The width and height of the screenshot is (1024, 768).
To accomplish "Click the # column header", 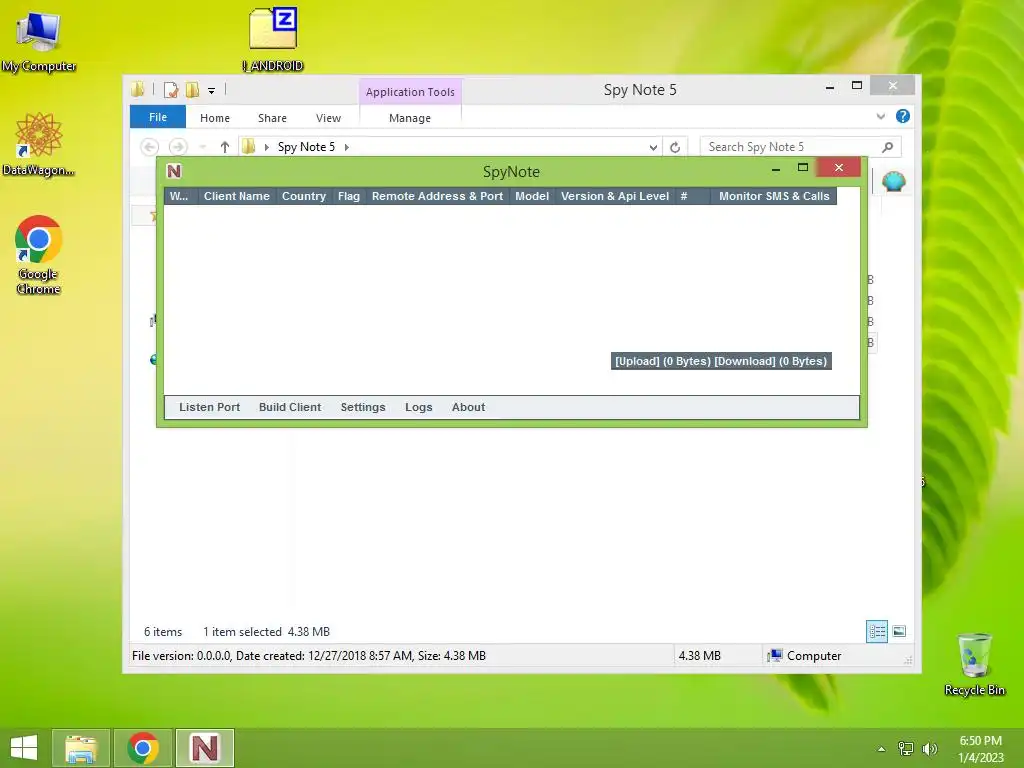I will pyautogui.click(x=693, y=196).
